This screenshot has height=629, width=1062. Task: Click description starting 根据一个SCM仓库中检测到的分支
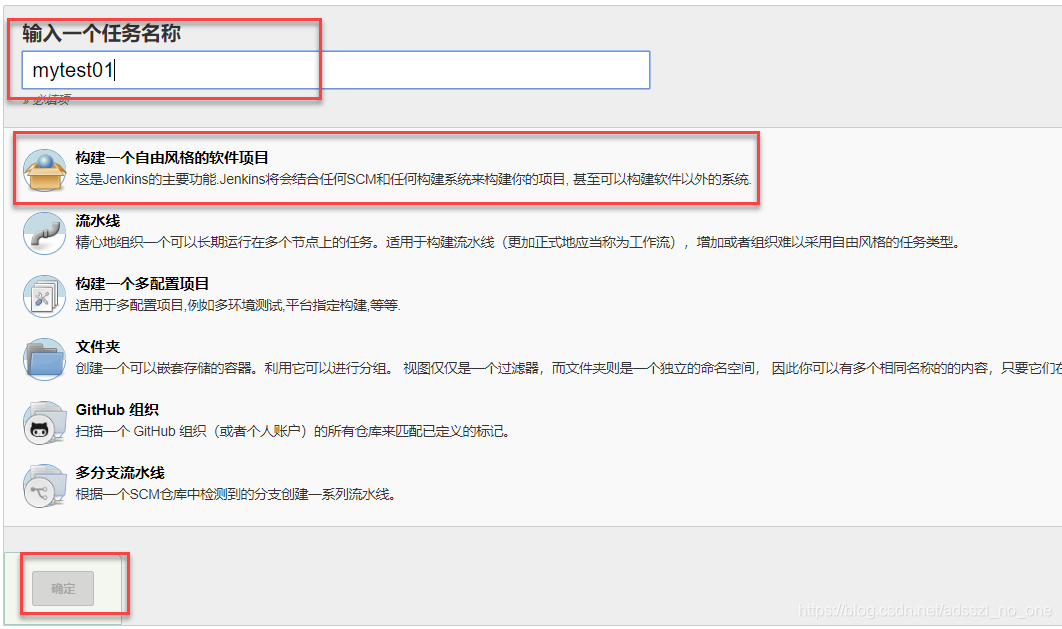coord(236,494)
